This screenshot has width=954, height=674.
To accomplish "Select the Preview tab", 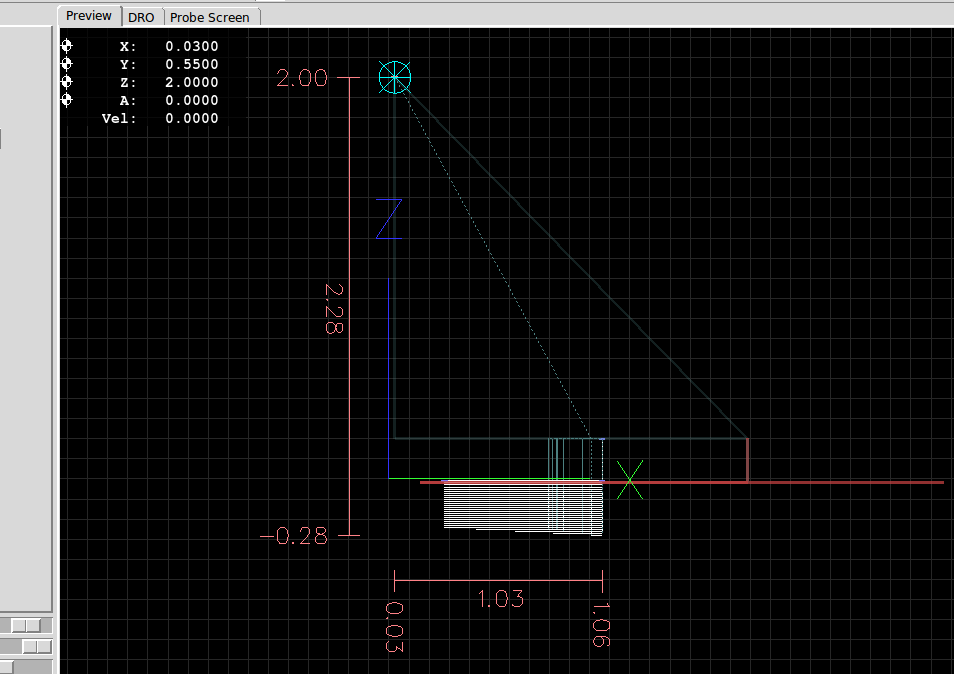I will point(89,16).
